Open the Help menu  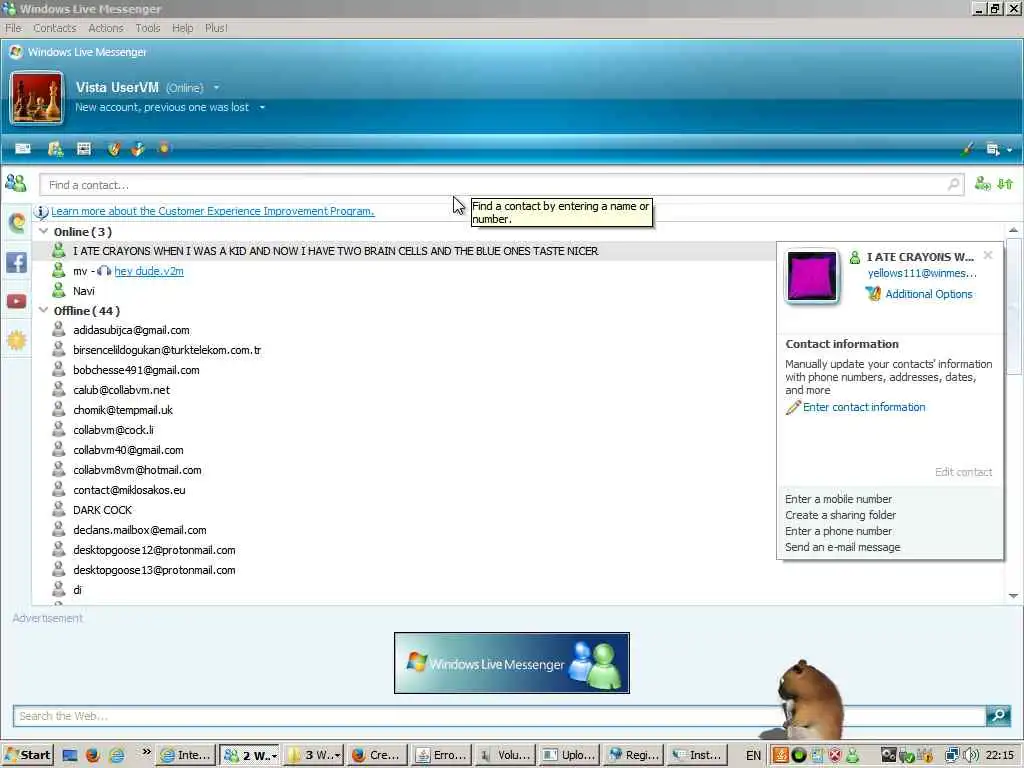point(182,28)
